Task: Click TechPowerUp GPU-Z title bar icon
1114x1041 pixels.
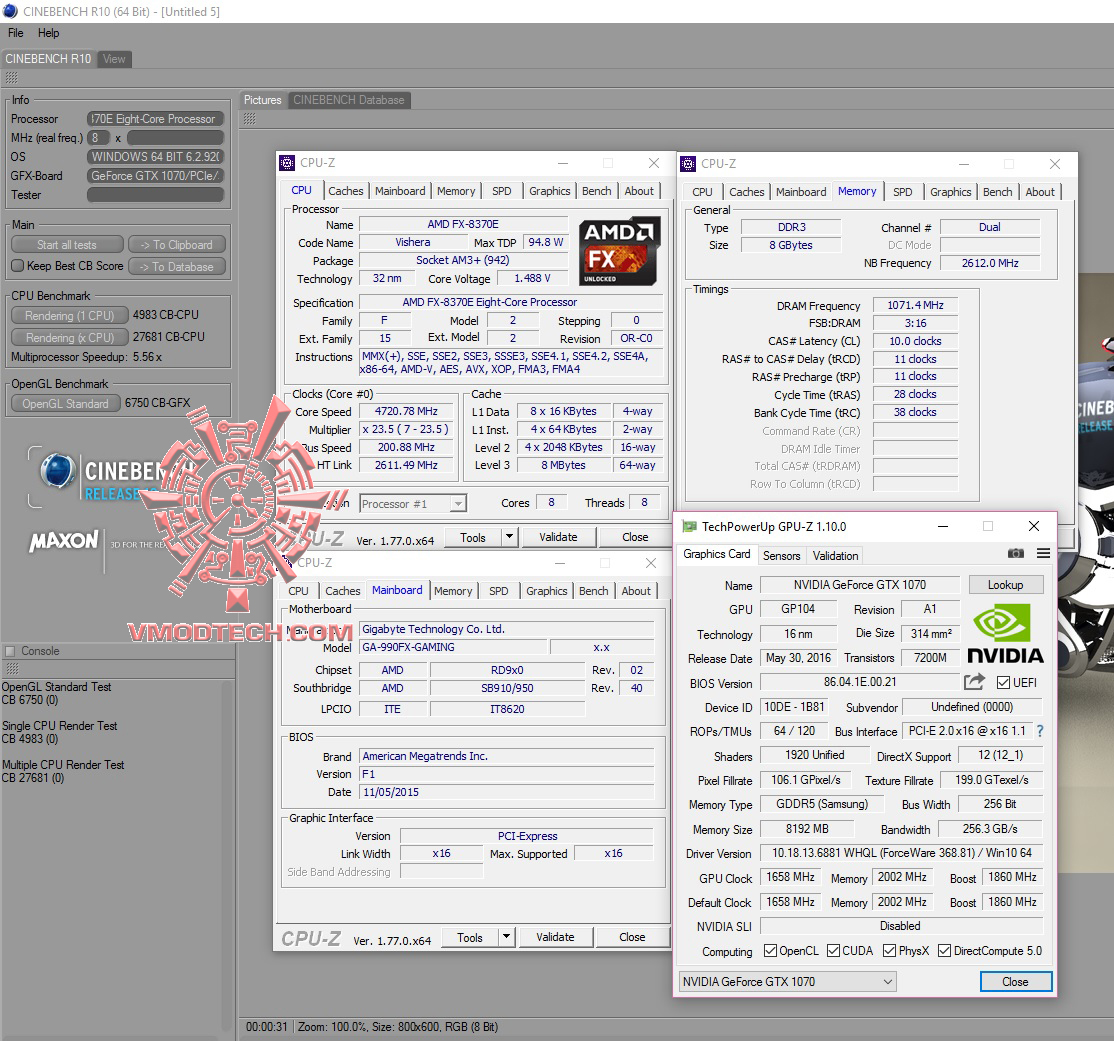Action: coord(689,527)
